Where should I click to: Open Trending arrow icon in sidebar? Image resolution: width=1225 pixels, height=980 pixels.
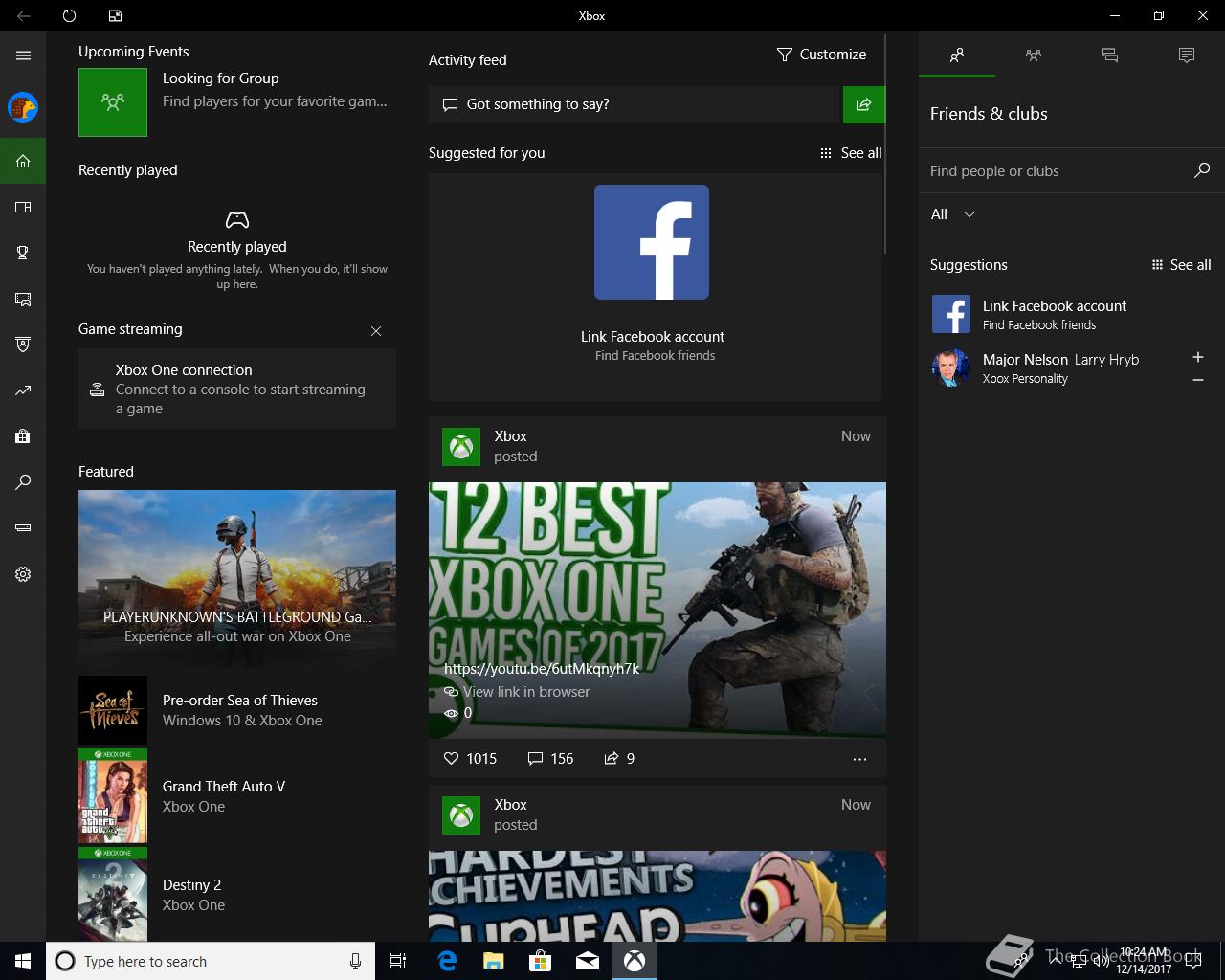[23, 390]
